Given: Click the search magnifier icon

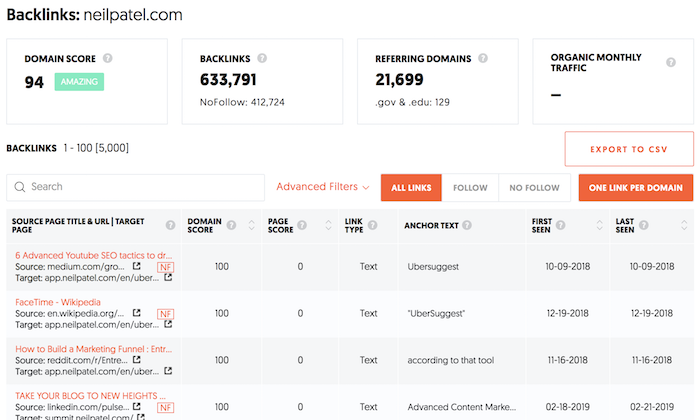Looking at the screenshot, I should 20,187.
